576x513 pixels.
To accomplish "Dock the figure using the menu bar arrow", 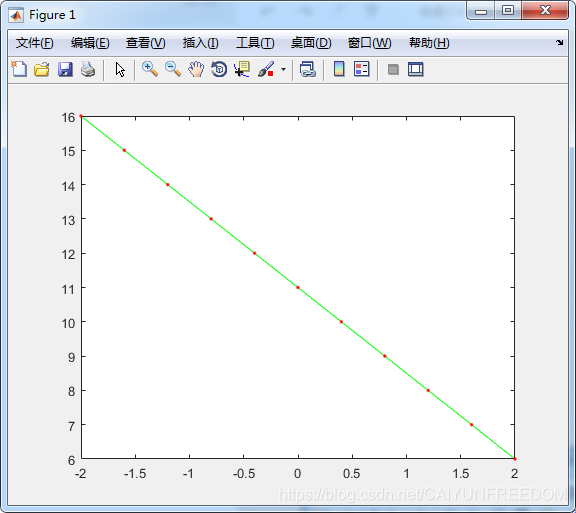I will [559, 43].
